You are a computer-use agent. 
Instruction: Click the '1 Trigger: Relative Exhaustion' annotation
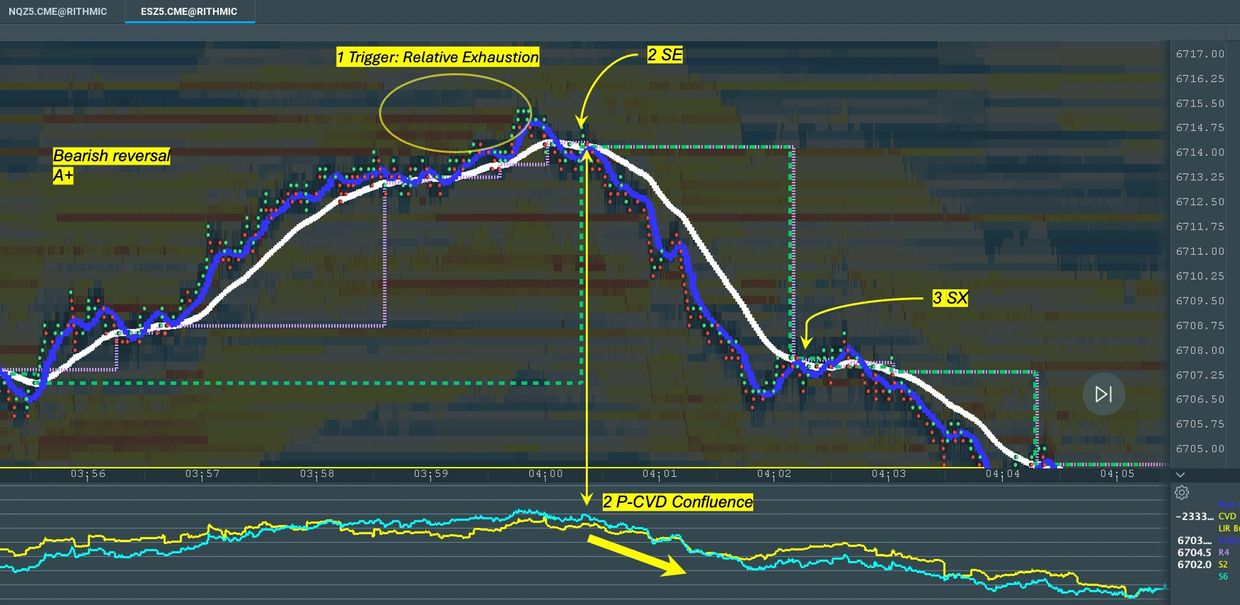(438, 57)
